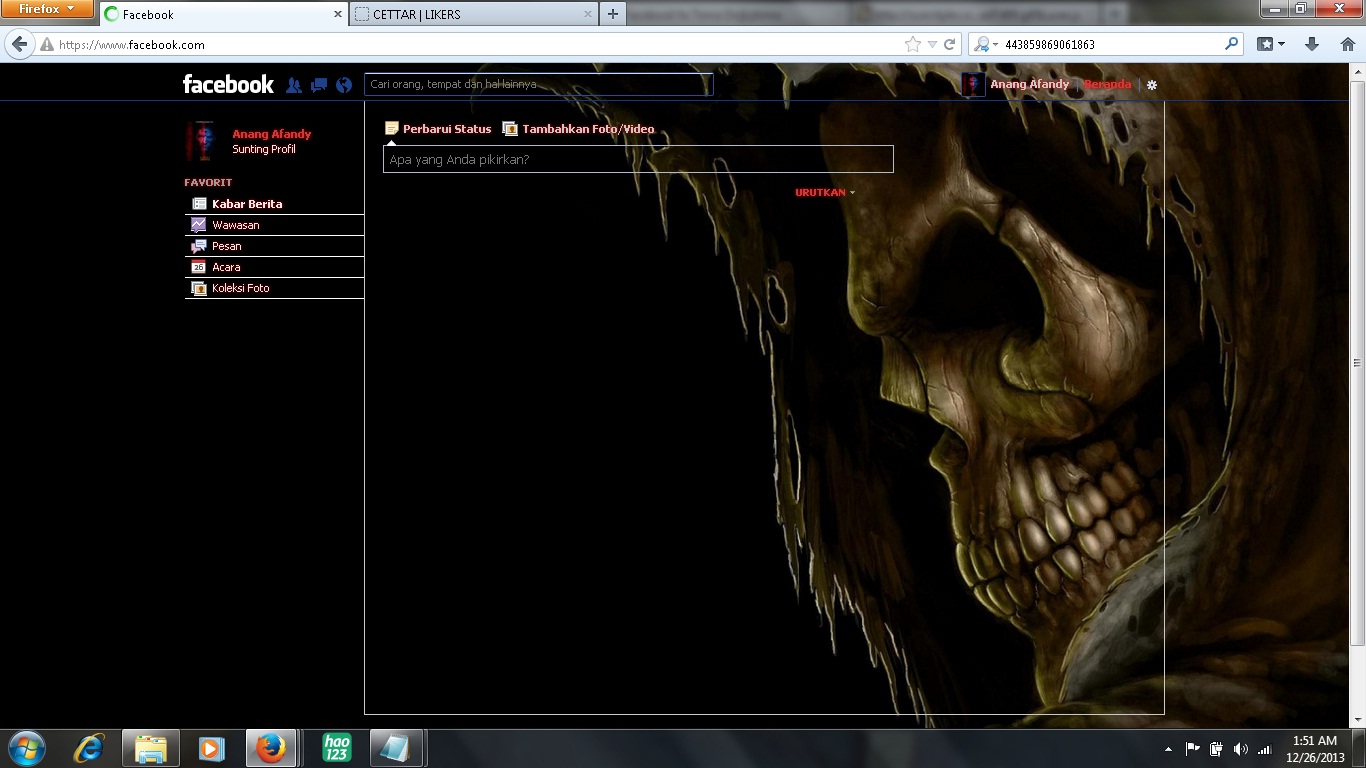Focus the Facebook search box
1366x768 pixels.
coord(538,84)
